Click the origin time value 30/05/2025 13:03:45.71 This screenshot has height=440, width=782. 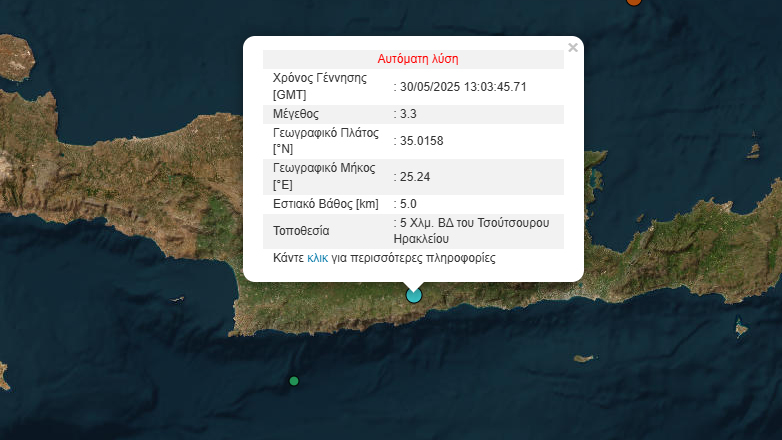tap(463, 86)
